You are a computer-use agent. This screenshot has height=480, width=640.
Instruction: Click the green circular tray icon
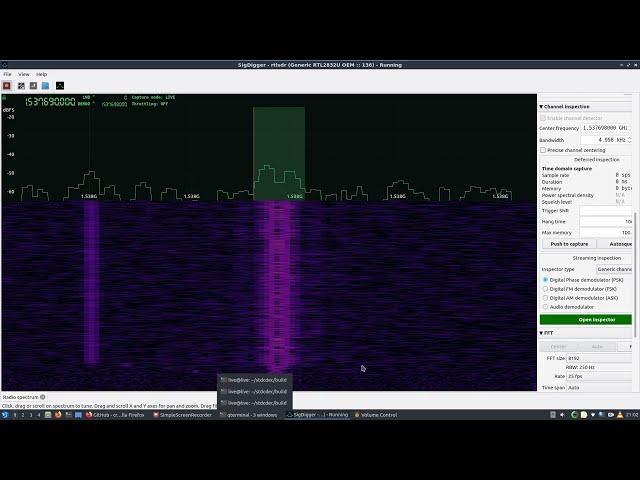tap(574, 415)
